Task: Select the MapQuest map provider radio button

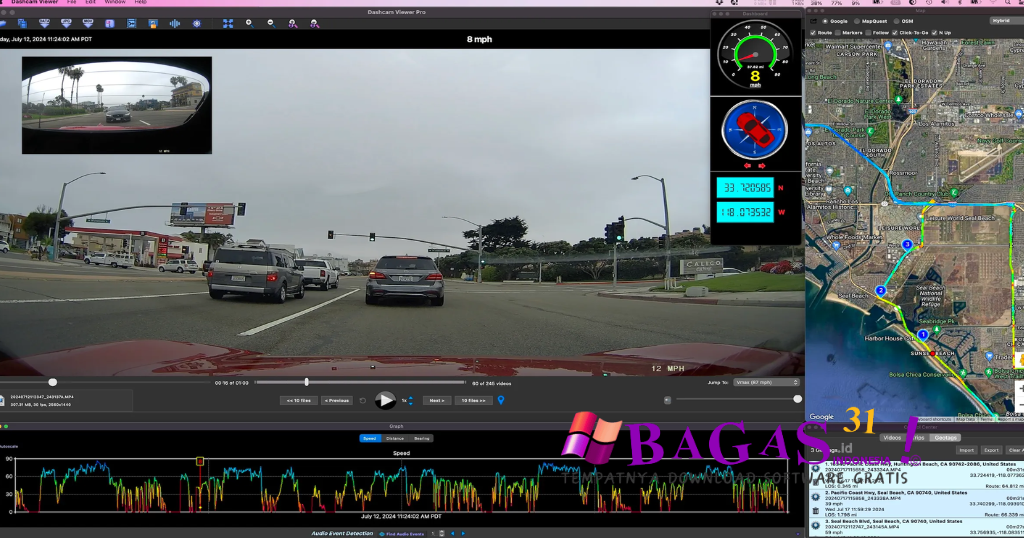Action: [857, 21]
